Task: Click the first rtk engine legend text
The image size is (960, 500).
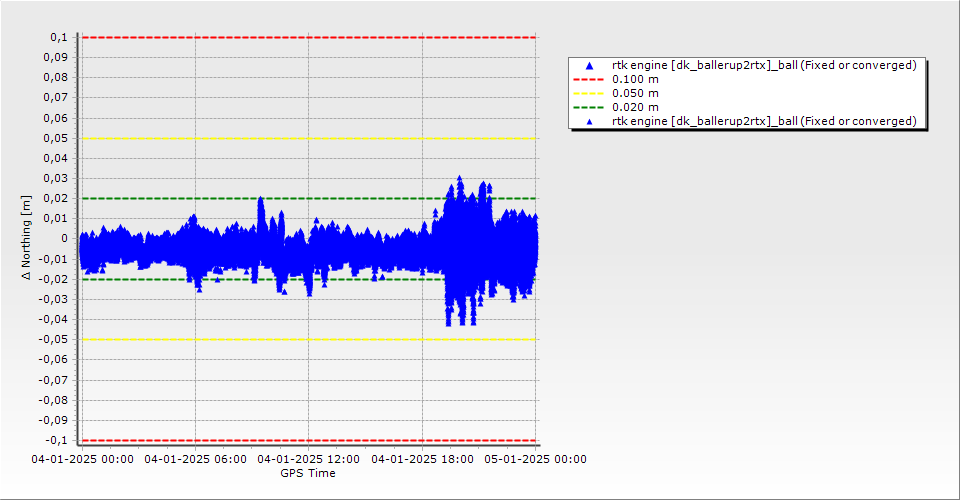Action: click(x=764, y=65)
